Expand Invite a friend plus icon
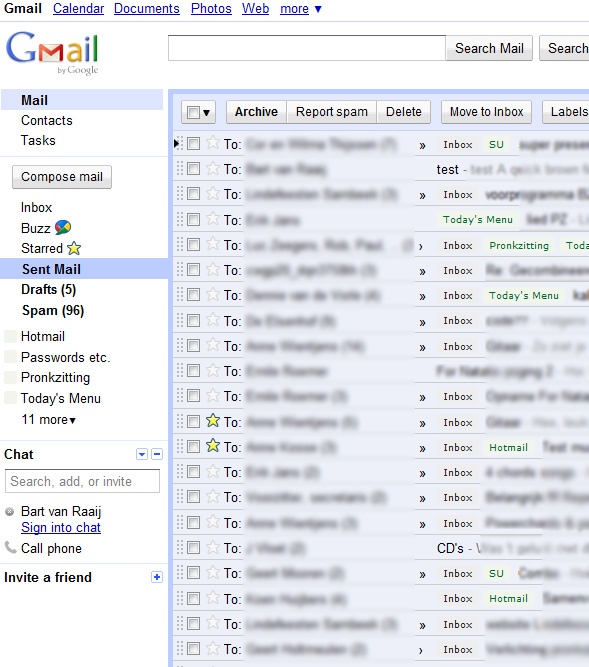Image resolution: width=589 pixels, height=667 pixels. (x=157, y=577)
